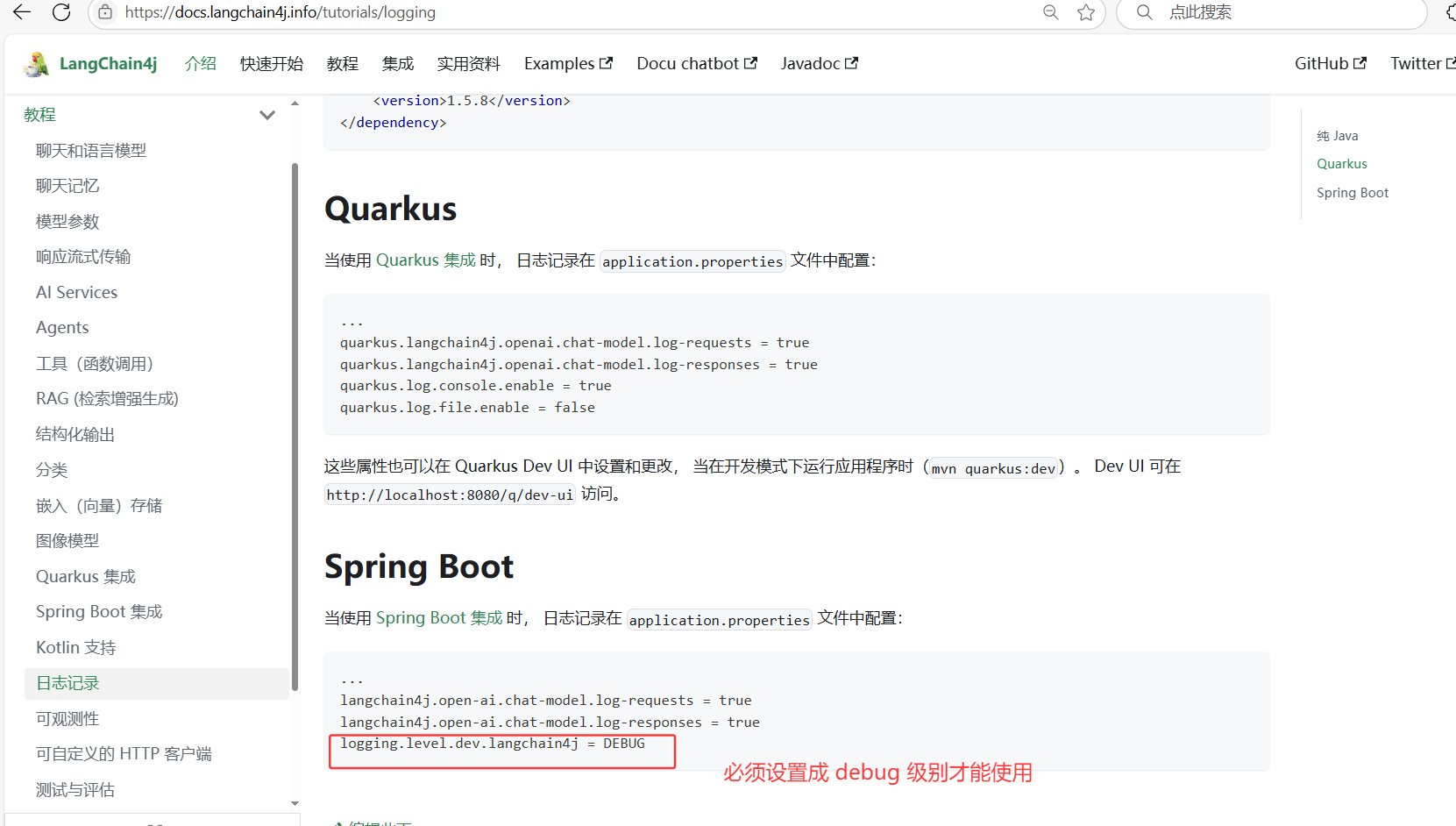The height and width of the screenshot is (826, 1456).
Task: Open GitHub external link in navbar
Action: point(1330,64)
